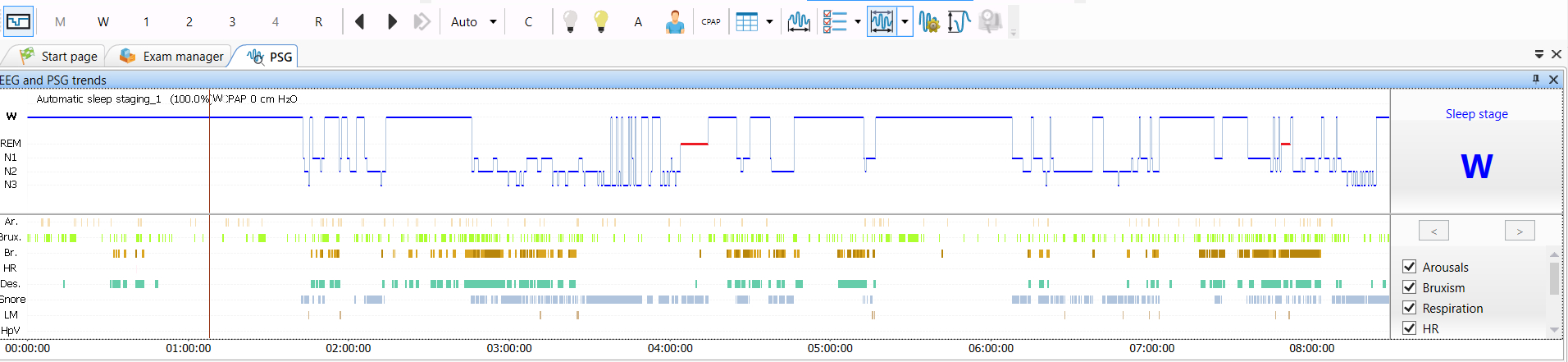Expand the checklist icon dropdown arrow
The width and height of the screenshot is (1568, 362).
tap(857, 22)
